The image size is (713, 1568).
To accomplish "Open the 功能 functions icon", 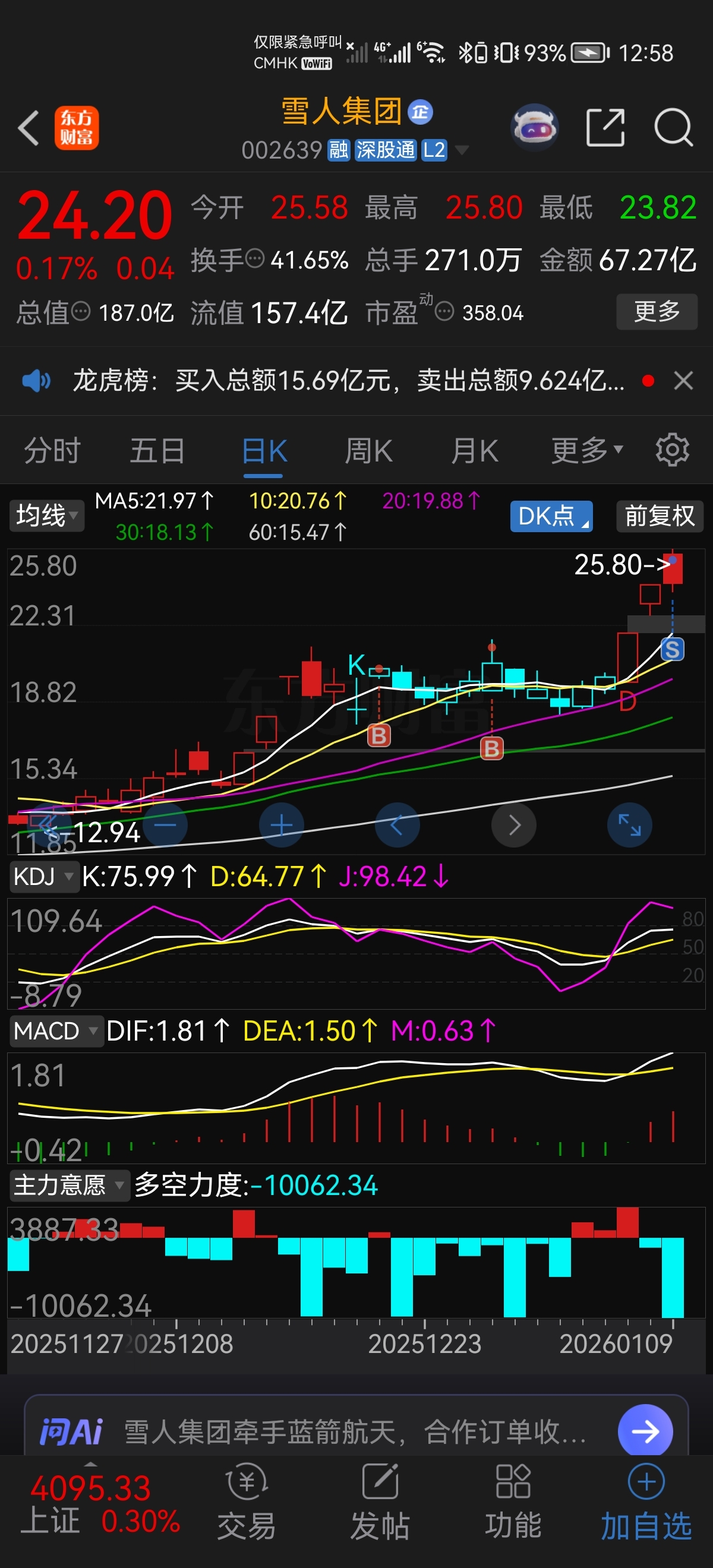I will point(513,1503).
